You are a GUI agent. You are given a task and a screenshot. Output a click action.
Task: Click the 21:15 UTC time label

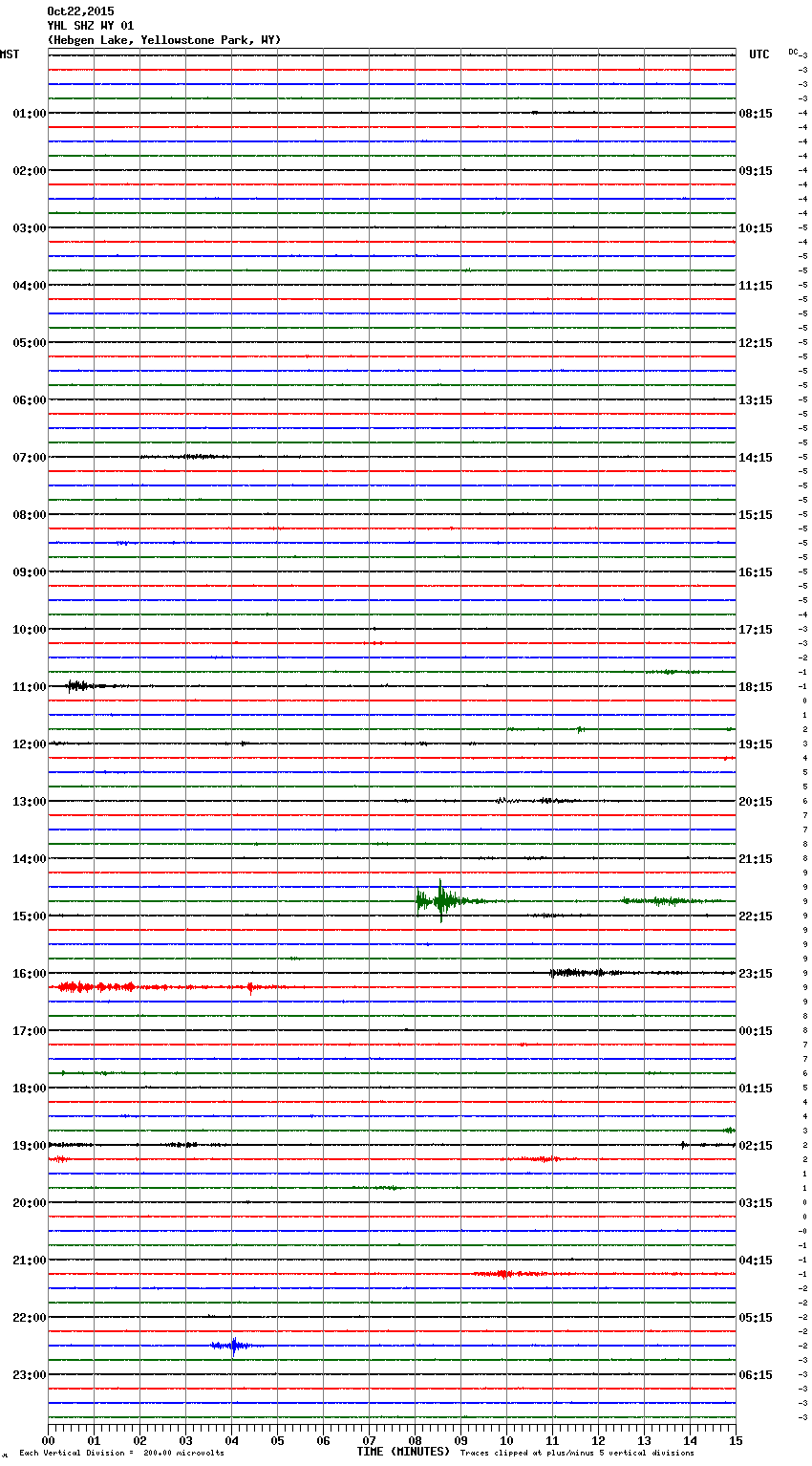756,859
